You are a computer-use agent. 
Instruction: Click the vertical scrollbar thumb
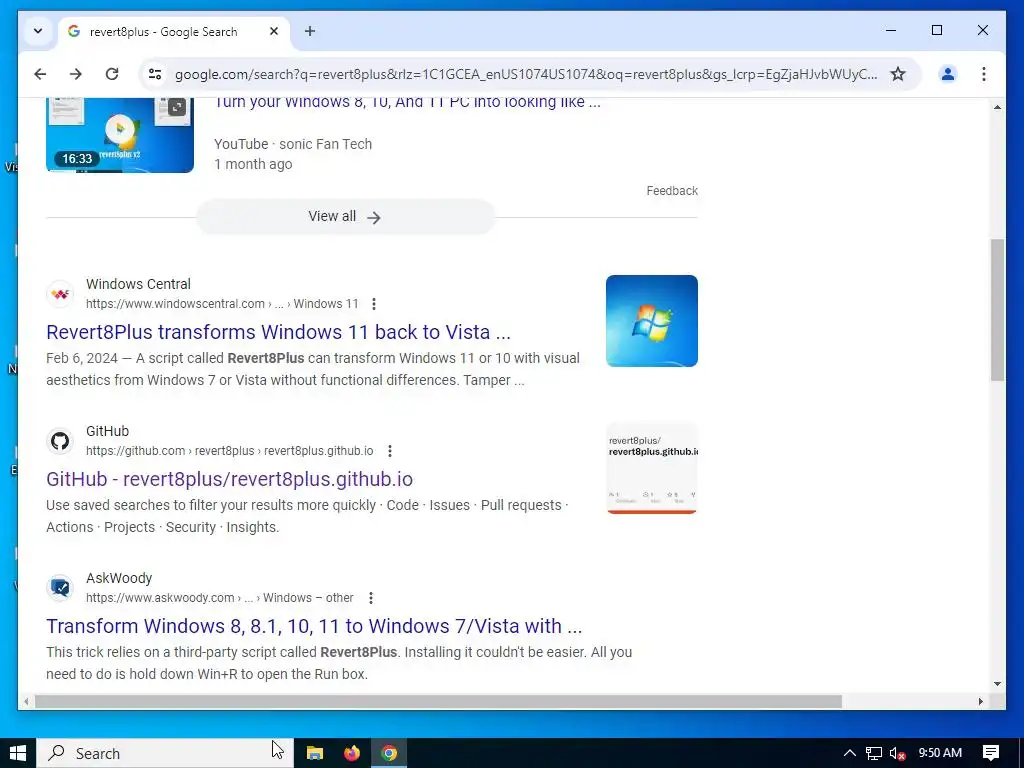[997, 310]
